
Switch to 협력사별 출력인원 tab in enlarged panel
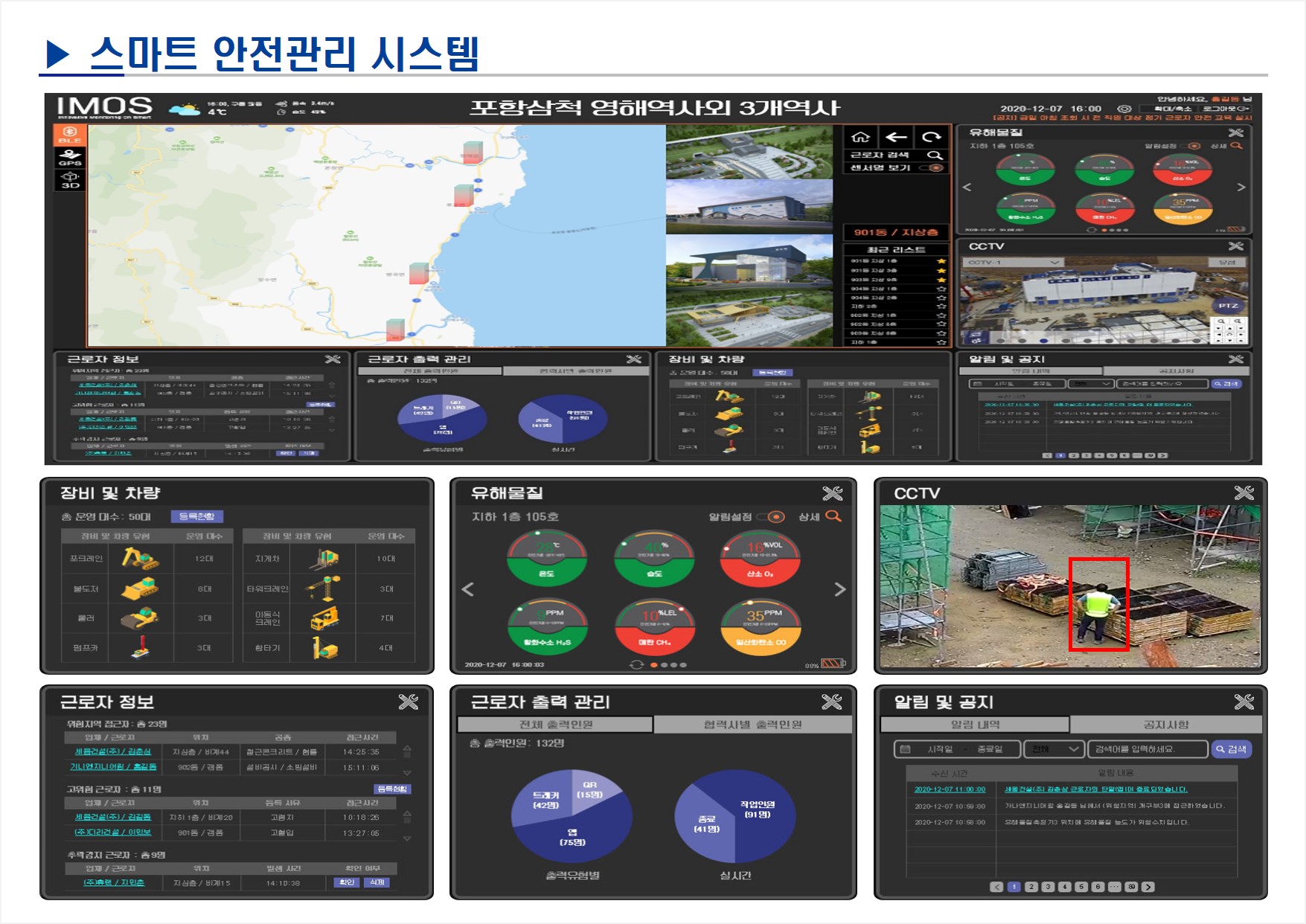pyautogui.click(x=753, y=725)
